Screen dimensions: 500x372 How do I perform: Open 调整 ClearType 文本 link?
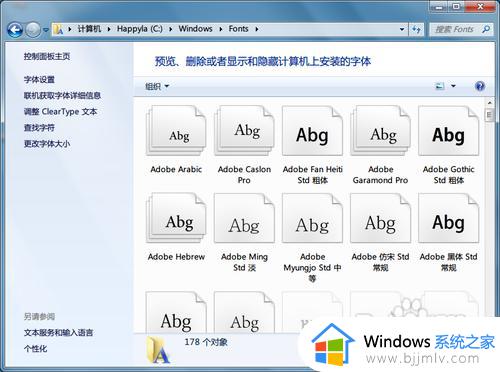[60, 112]
